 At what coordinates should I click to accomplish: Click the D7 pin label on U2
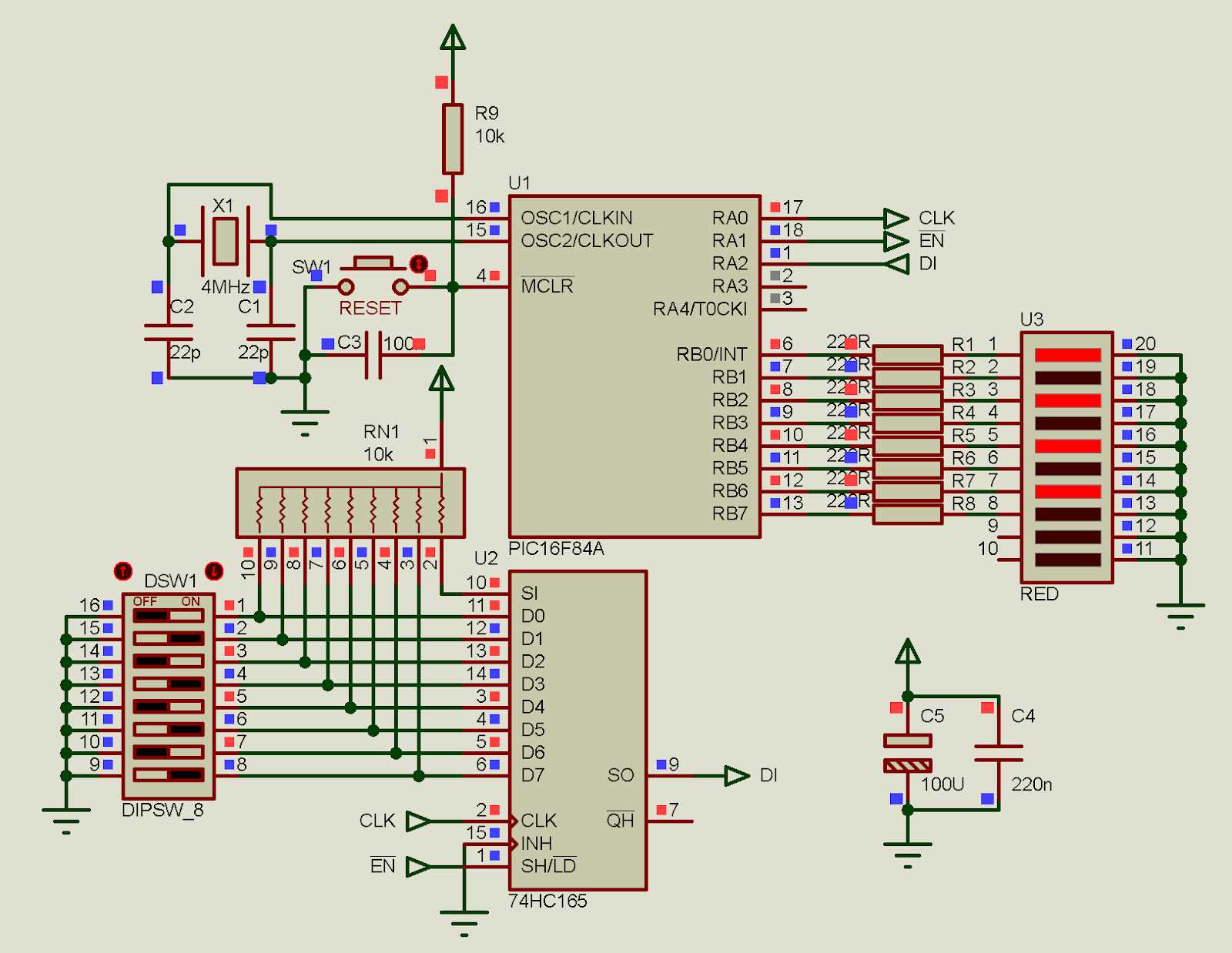[x=533, y=775]
